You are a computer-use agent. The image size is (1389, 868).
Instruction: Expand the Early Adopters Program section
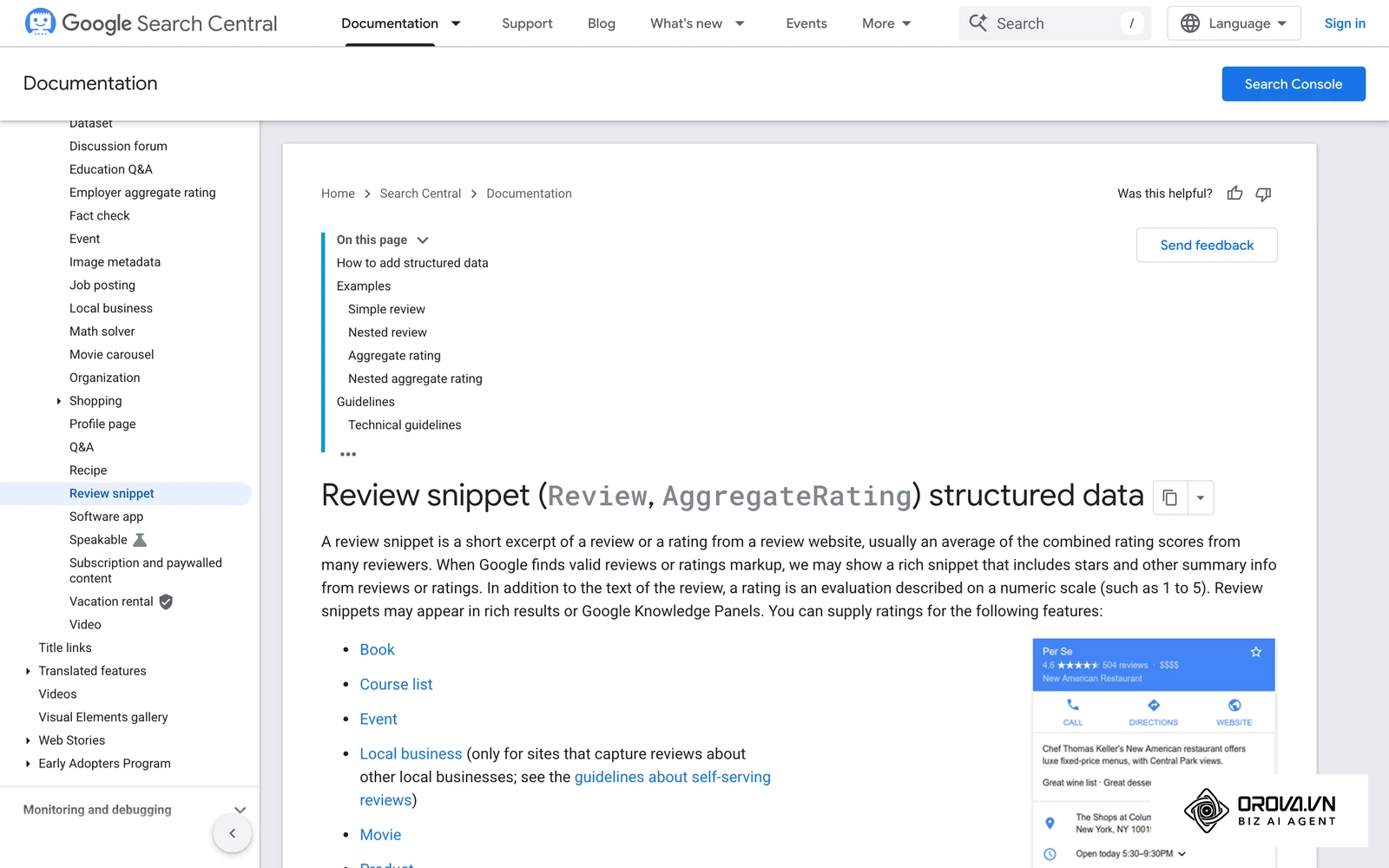[x=28, y=764]
